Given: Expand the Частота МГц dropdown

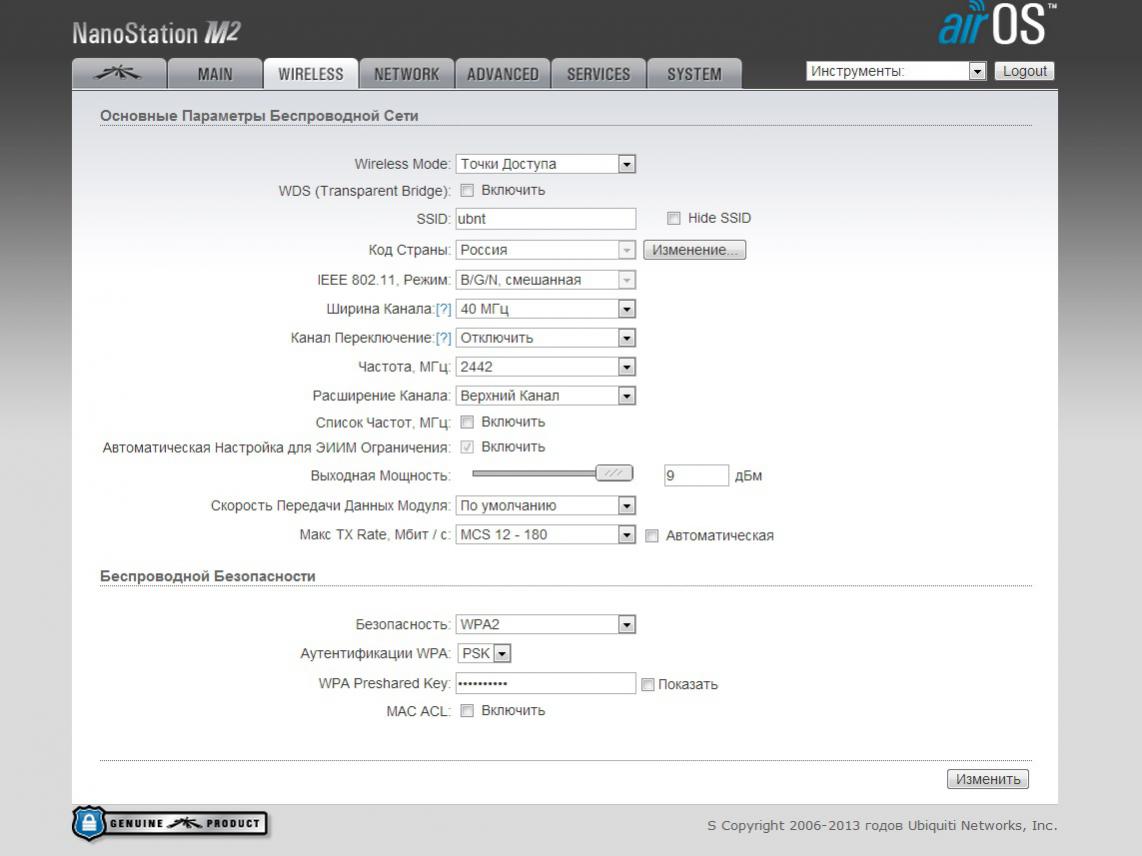Looking at the screenshot, I should click(546, 366).
